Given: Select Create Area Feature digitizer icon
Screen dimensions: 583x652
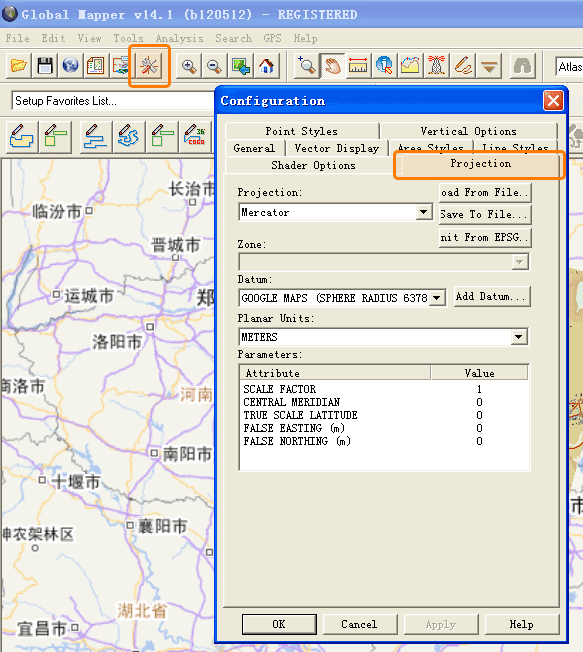Looking at the screenshot, I should pos(22,136).
